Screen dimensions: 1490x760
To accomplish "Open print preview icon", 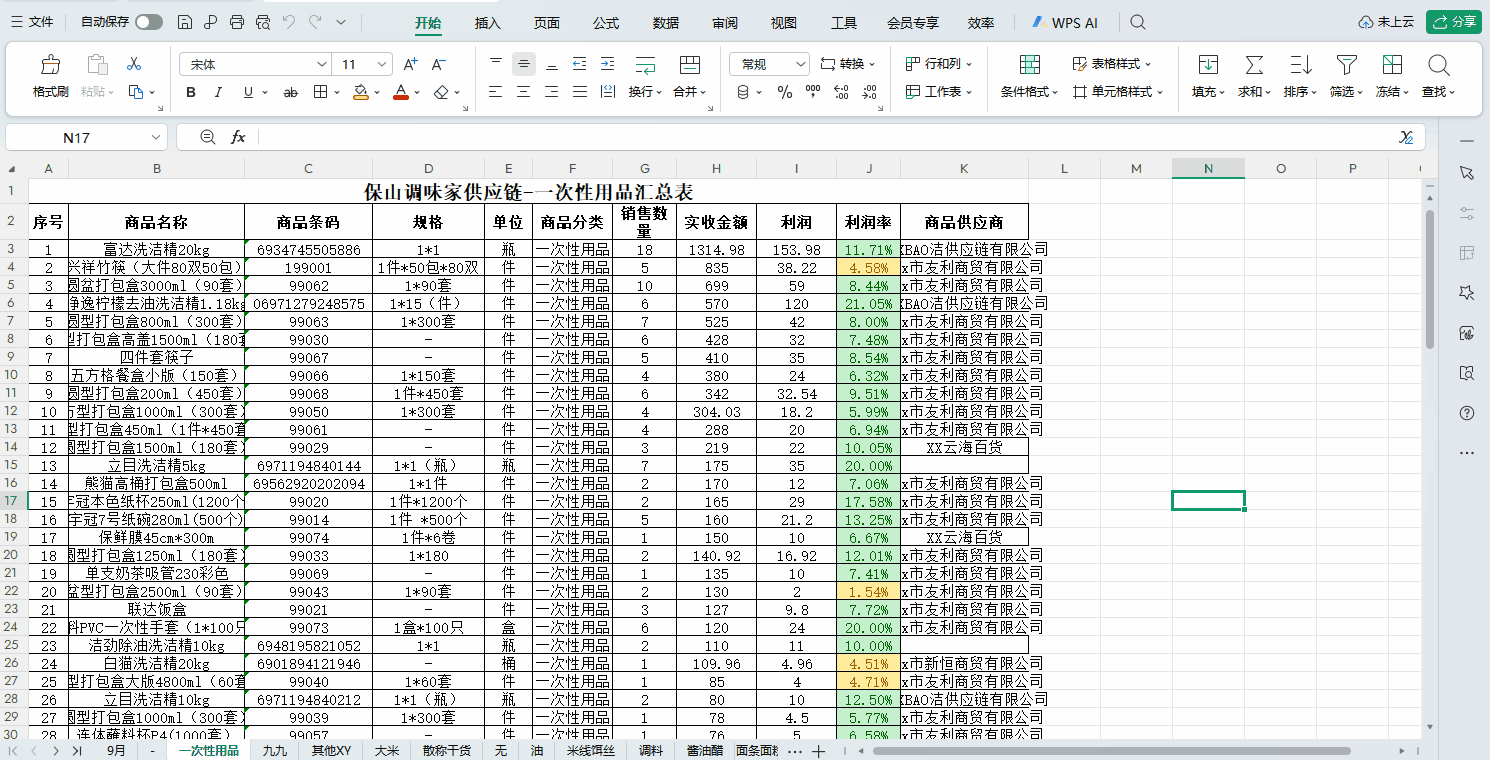I will coord(263,22).
